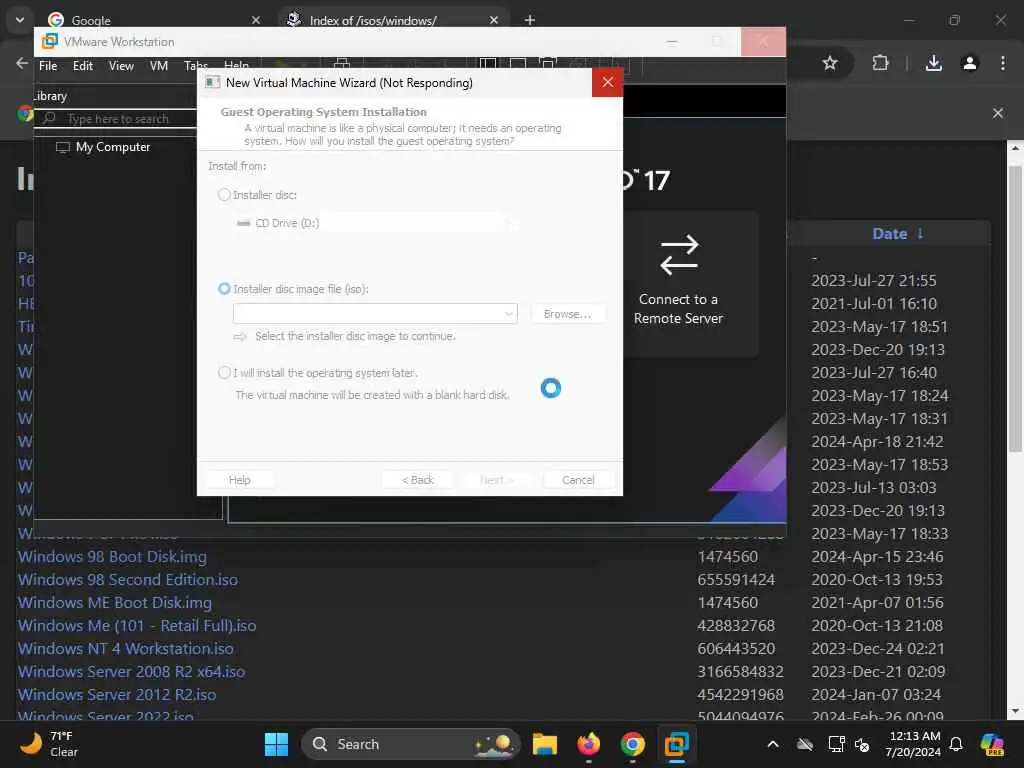This screenshot has height=768, width=1024.
Task: Open Windows 98 Second Edition.iso link
Action: tap(128, 579)
